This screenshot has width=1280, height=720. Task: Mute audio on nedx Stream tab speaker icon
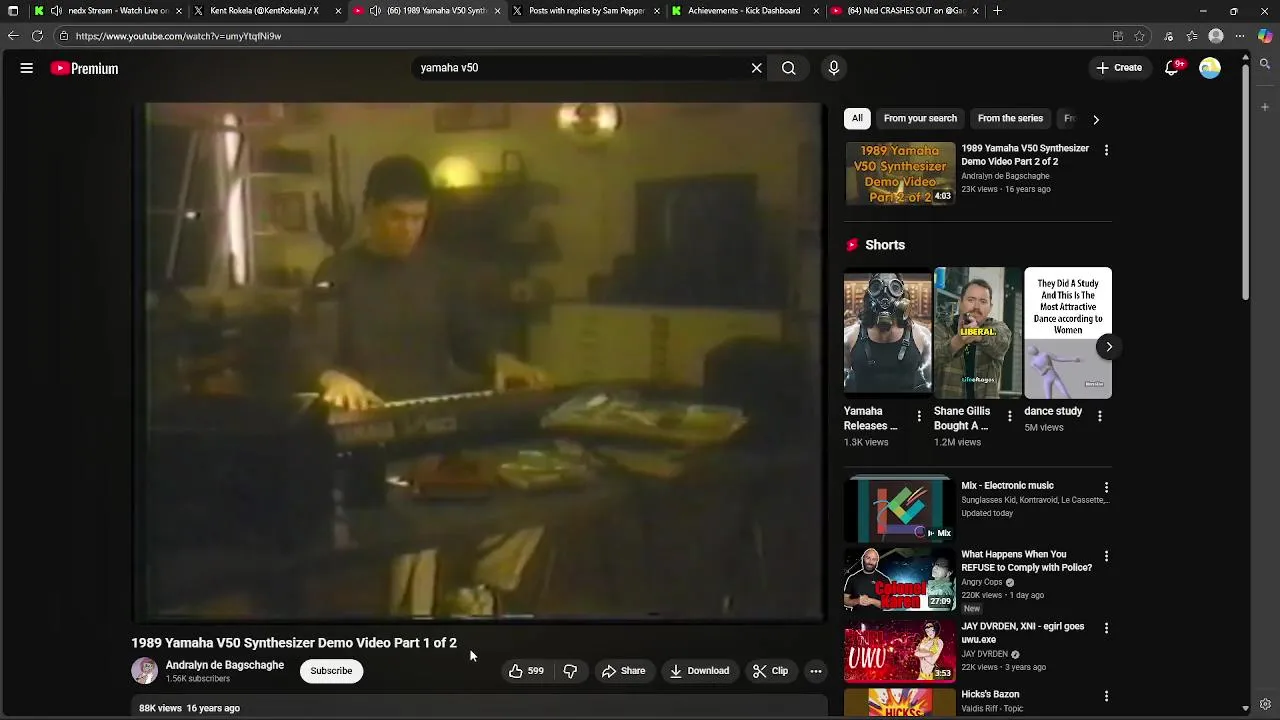[x=56, y=11]
